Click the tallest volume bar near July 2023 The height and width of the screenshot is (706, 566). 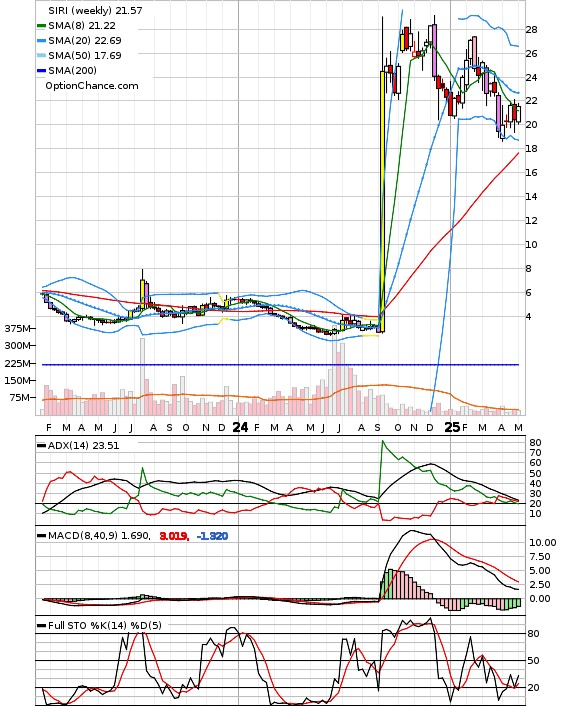[x=142, y=376]
